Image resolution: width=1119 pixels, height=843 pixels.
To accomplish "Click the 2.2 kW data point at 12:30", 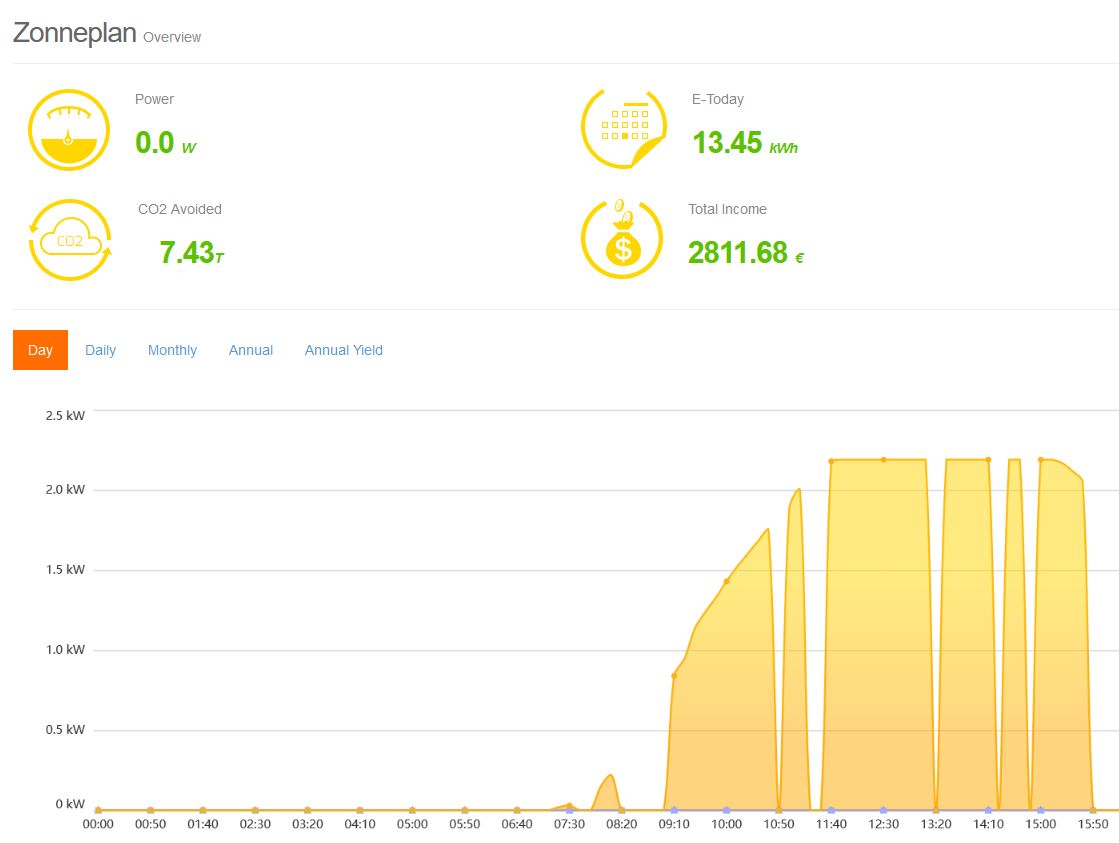I will [x=883, y=460].
